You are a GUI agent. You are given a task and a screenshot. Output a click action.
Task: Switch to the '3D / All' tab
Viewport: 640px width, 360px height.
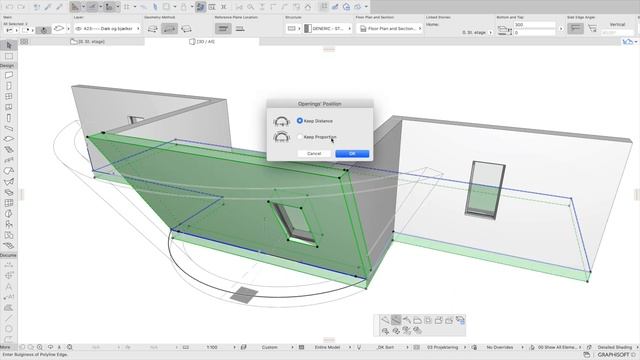point(202,42)
